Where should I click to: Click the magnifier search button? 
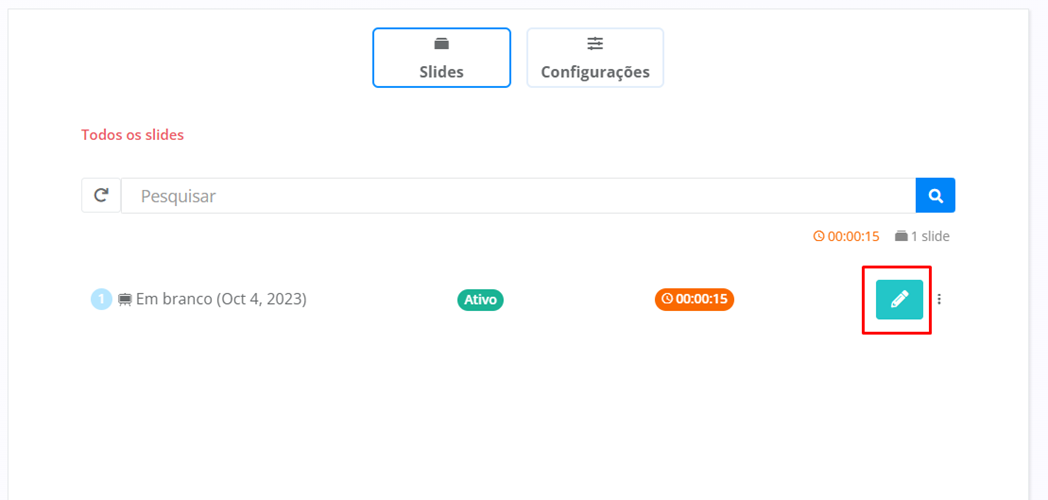tap(935, 196)
